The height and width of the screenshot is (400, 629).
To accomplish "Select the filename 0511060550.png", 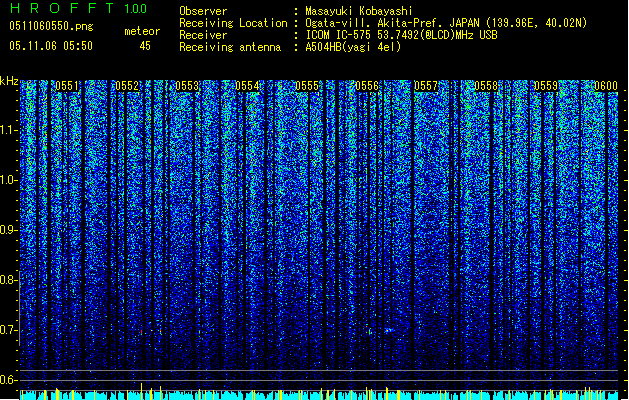I will (x=51, y=26).
